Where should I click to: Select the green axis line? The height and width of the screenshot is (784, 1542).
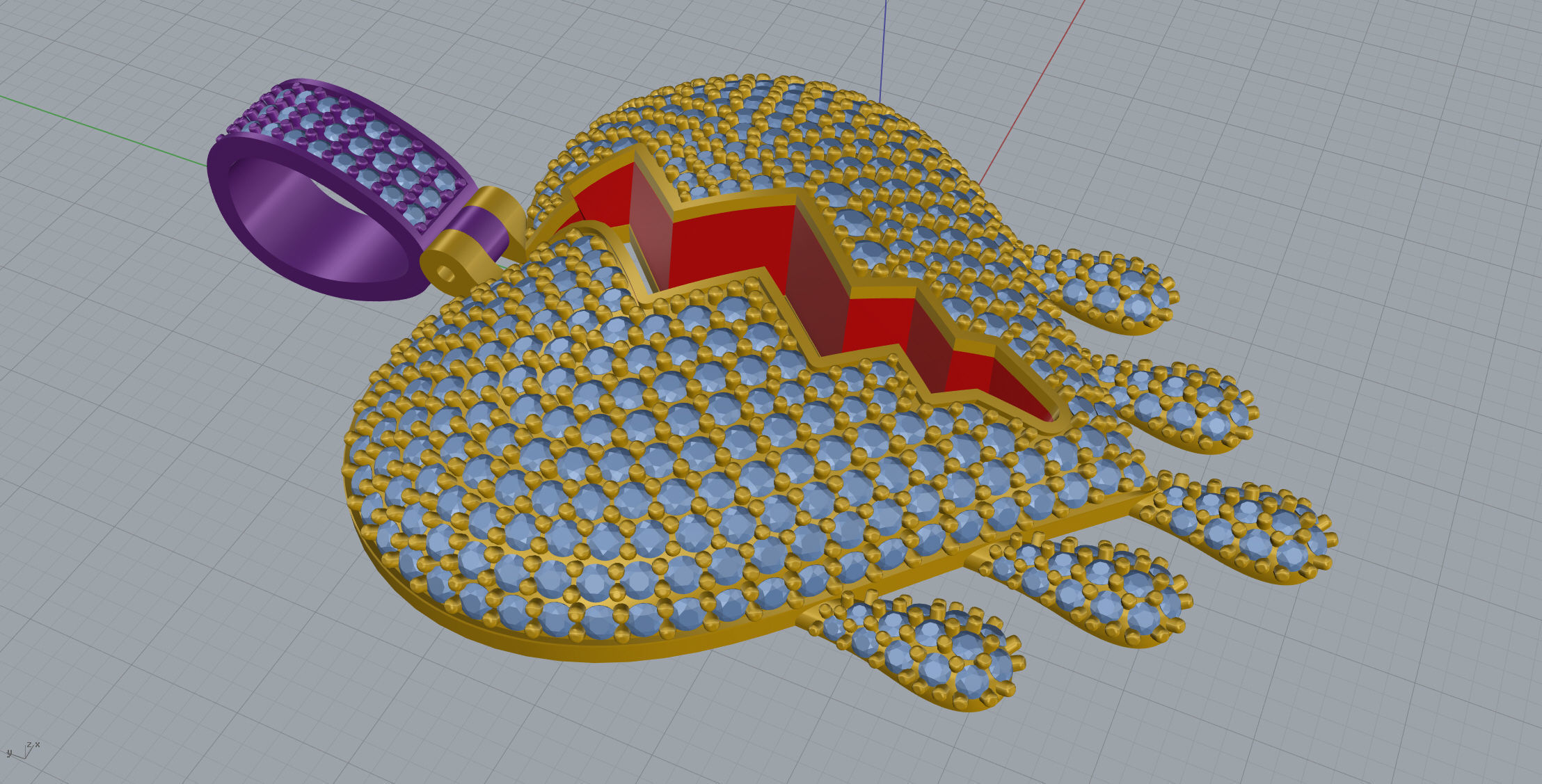pyautogui.click(x=104, y=131)
